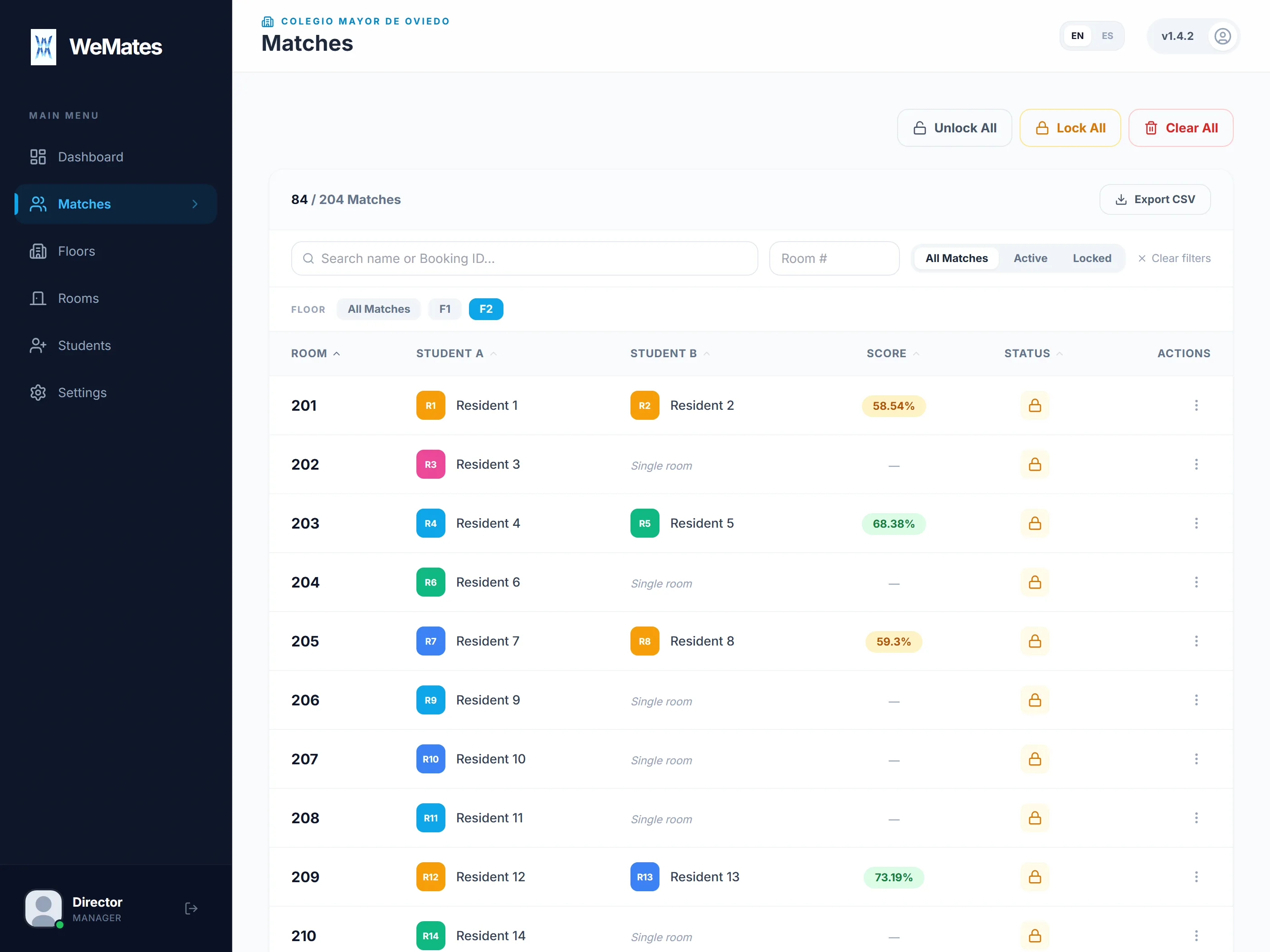1270x952 pixels.
Task: Click Resident 5 avatar badge R5
Action: (645, 523)
